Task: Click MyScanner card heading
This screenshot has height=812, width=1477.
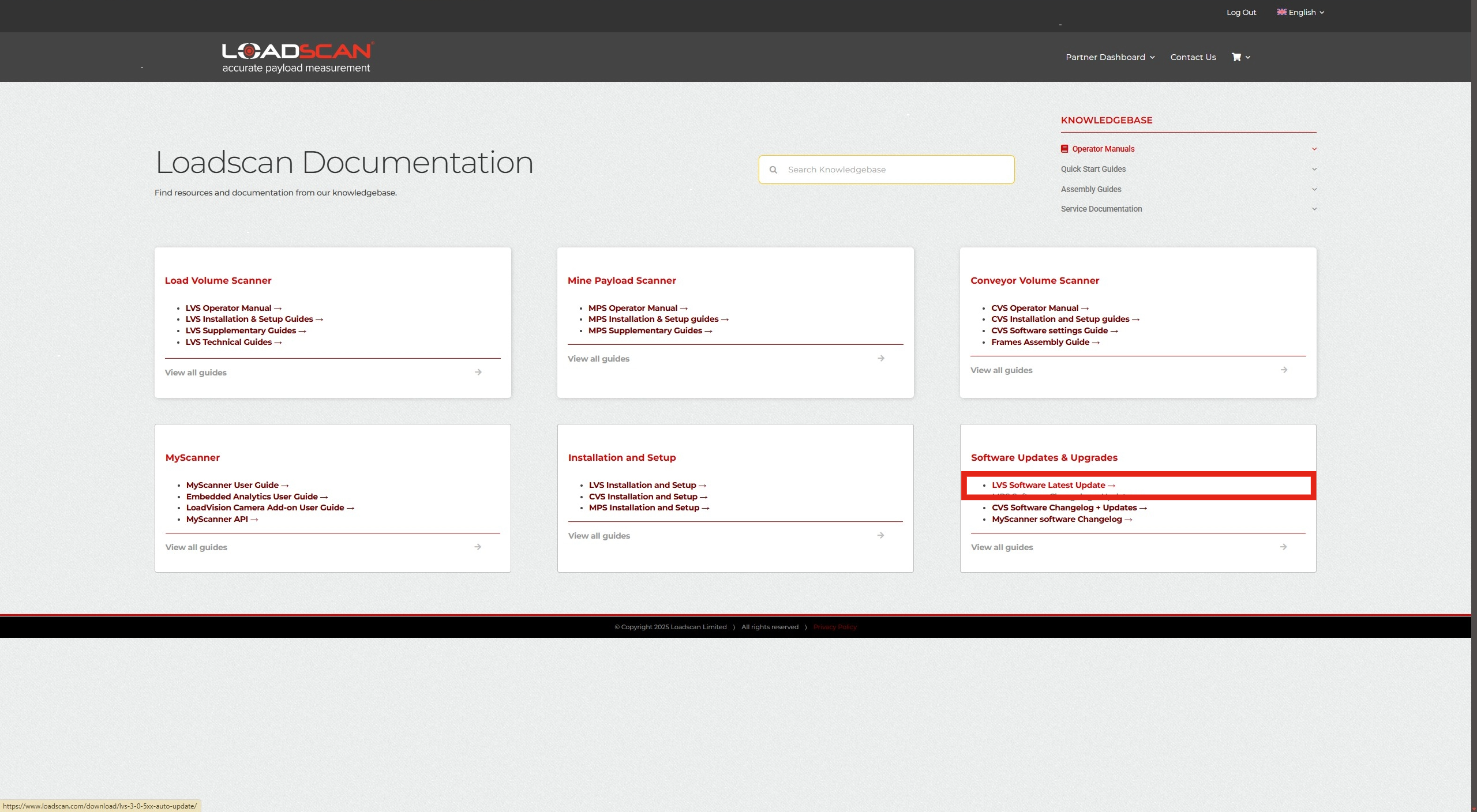Action: [192, 457]
